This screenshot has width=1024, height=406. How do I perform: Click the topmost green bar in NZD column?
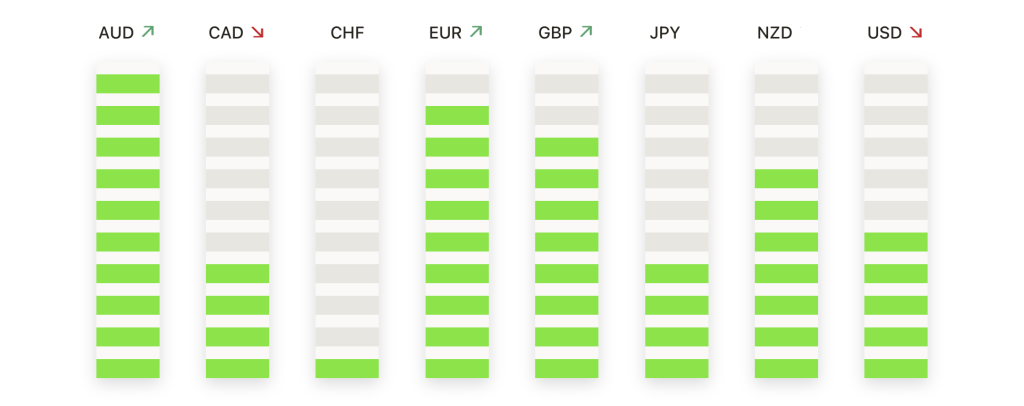pyautogui.click(x=786, y=179)
